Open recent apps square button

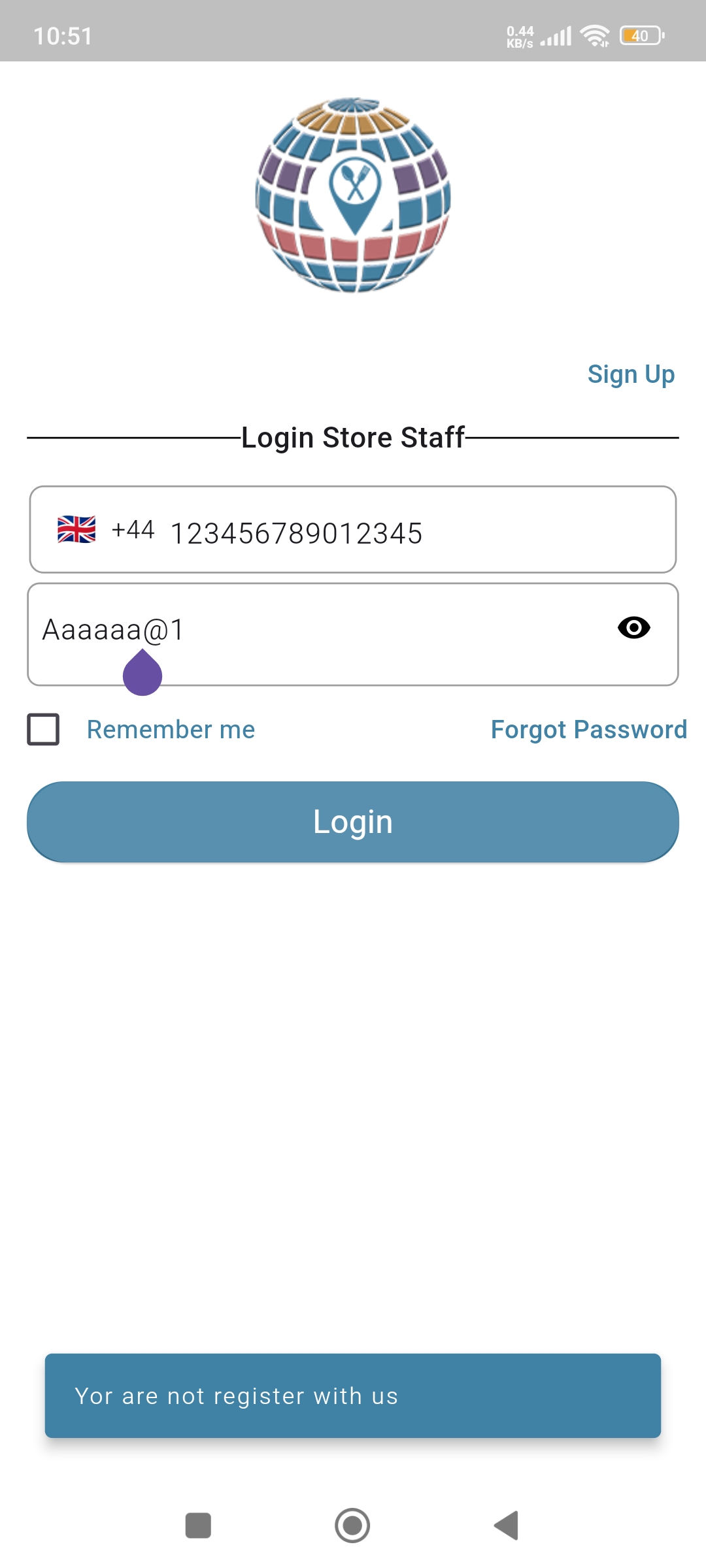point(198,1526)
